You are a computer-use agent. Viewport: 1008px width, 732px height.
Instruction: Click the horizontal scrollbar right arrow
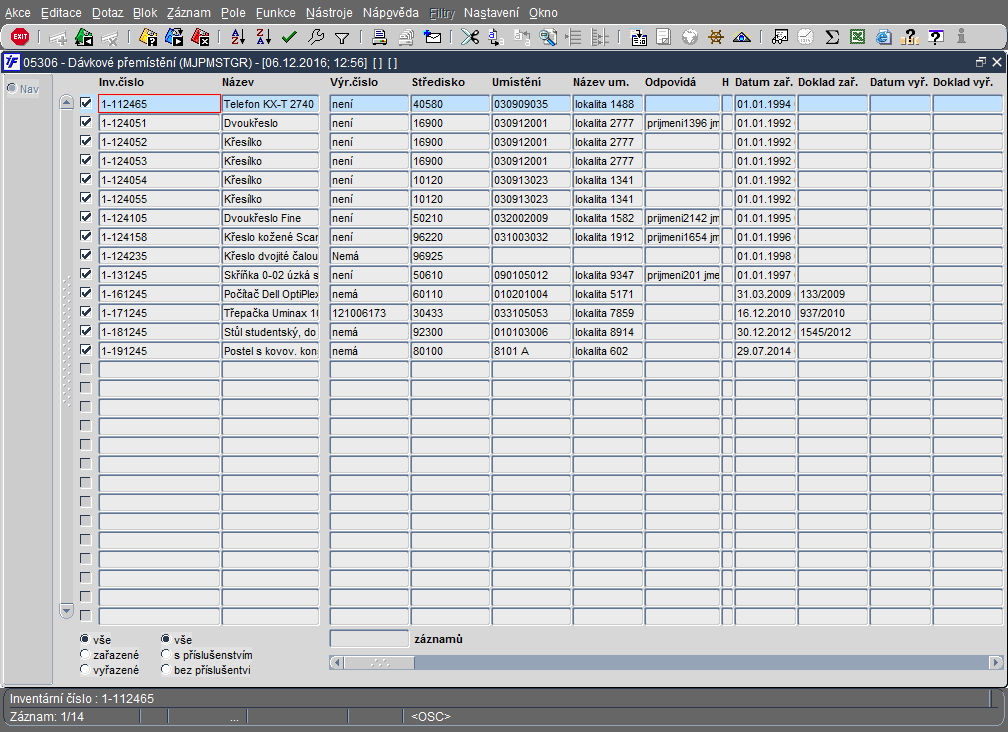point(995,662)
